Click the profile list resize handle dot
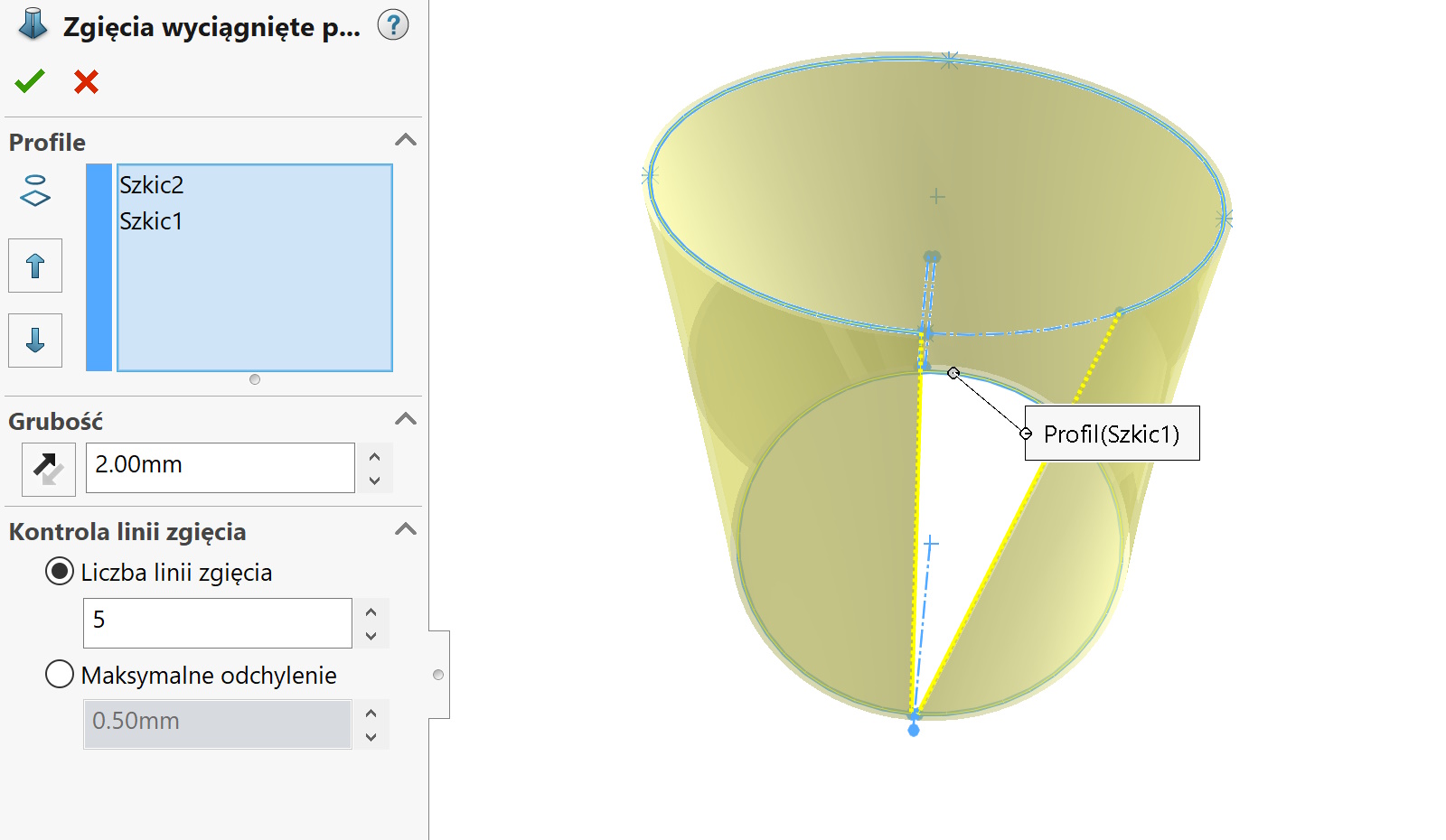The width and height of the screenshot is (1446, 840). (255, 379)
